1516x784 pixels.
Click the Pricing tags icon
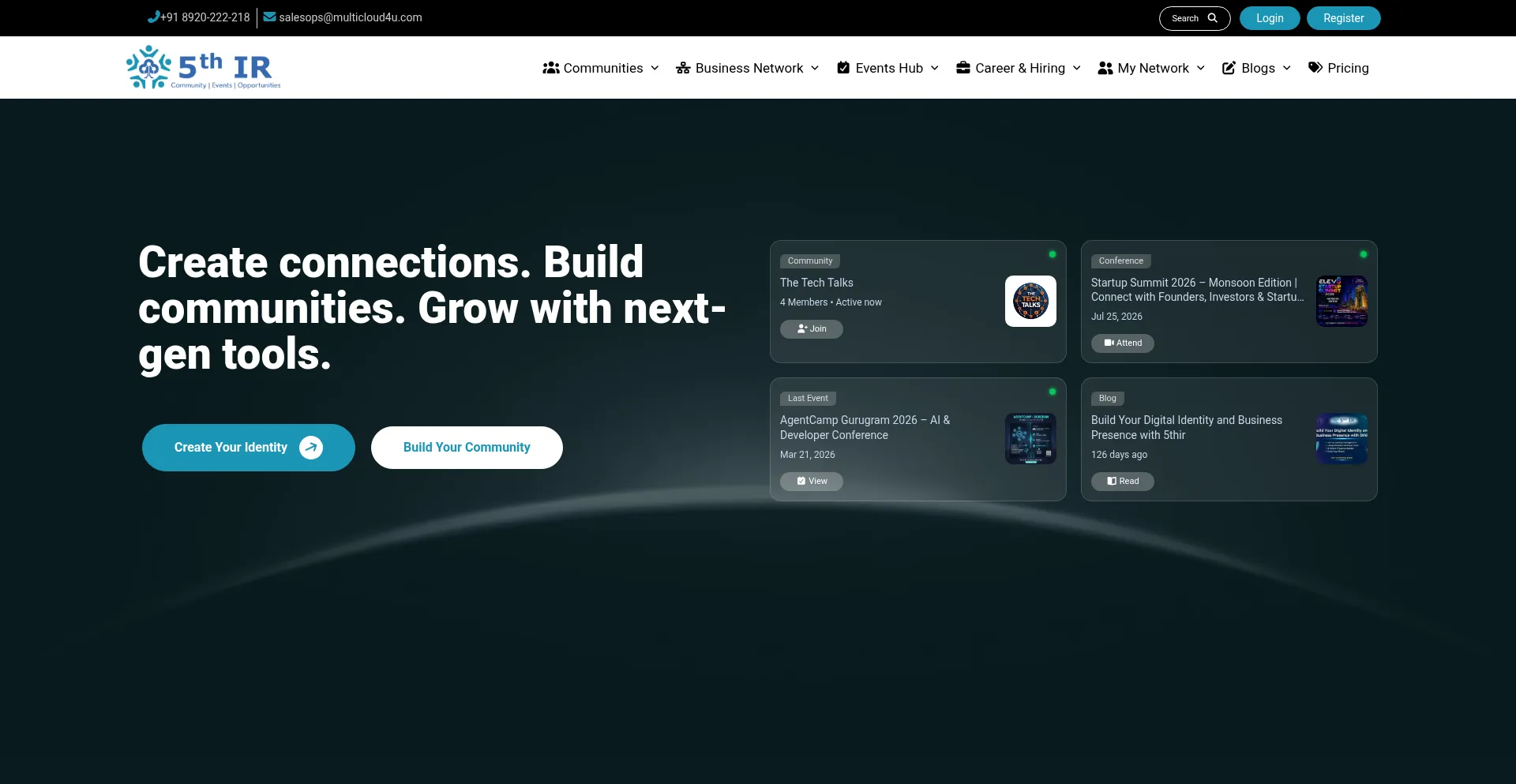1315,68
